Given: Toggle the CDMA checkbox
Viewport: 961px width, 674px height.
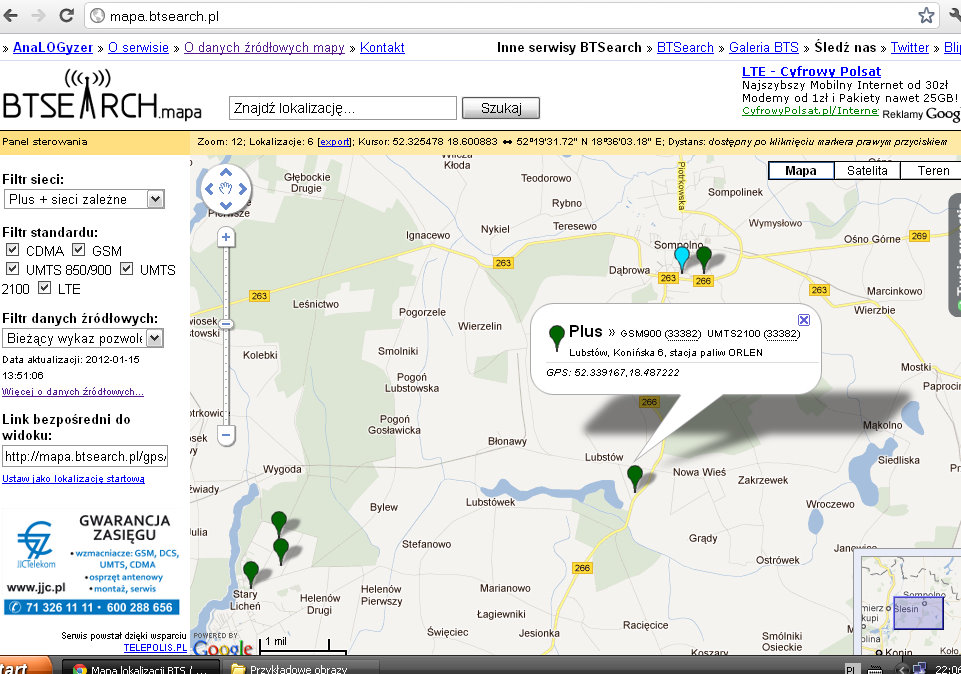Looking at the screenshot, I should click(x=12, y=249).
